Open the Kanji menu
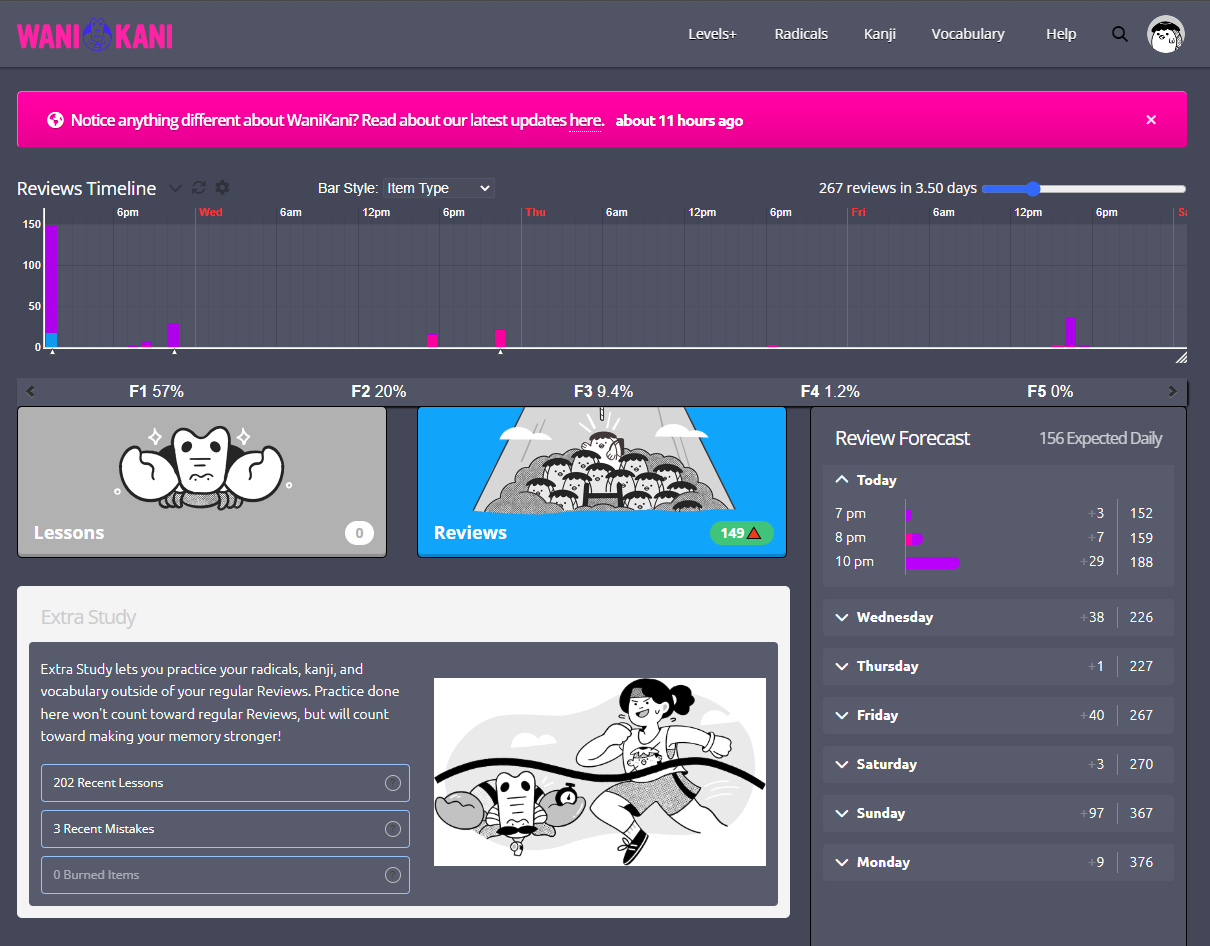 [880, 34]
